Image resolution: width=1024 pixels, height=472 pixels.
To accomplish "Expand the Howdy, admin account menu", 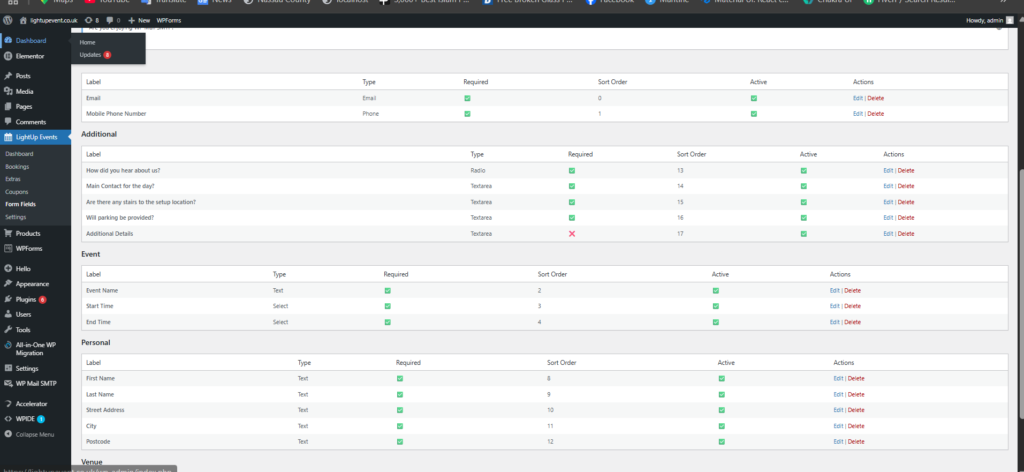I will pyautogui.click(x=989, y=21).
